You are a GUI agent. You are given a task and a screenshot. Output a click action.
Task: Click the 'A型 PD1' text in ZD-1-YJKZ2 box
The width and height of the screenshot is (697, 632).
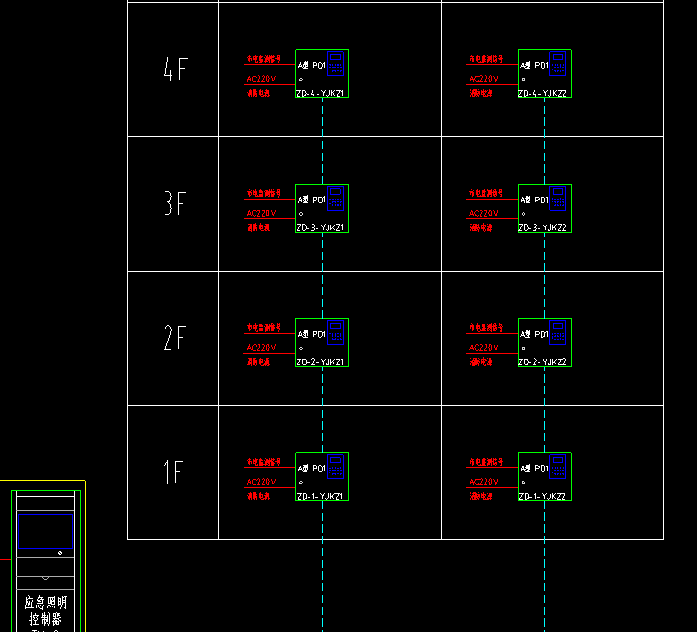pyautogui.click(x=534, y=468)
